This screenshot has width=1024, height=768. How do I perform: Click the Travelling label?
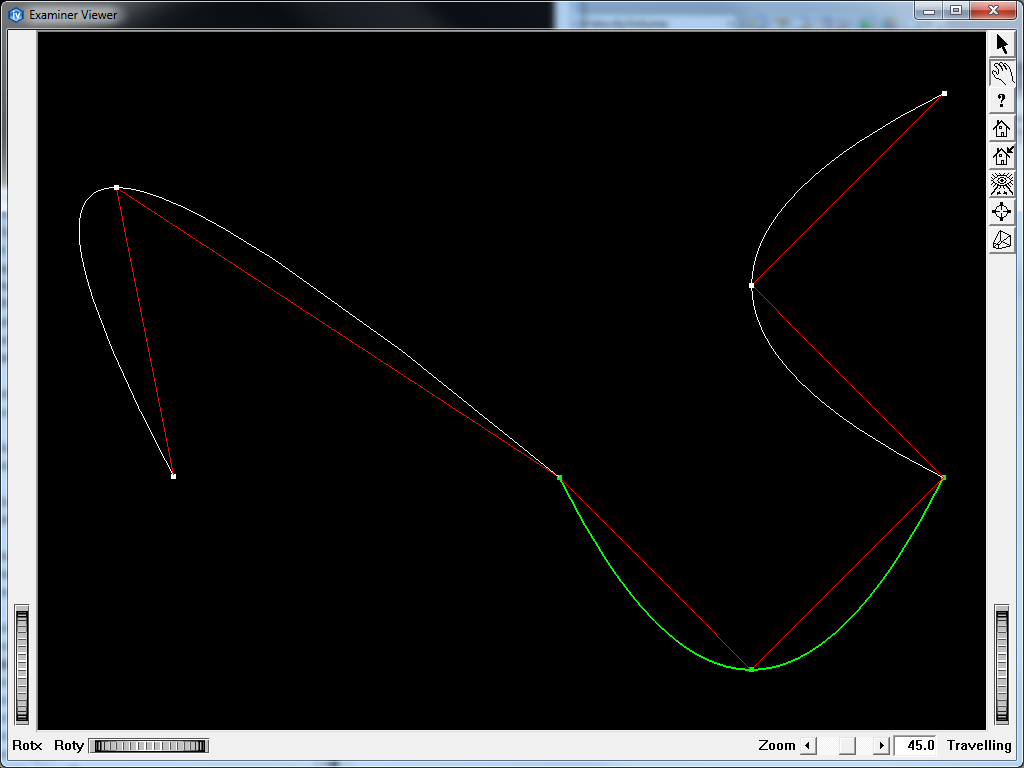tap(978, 745)
